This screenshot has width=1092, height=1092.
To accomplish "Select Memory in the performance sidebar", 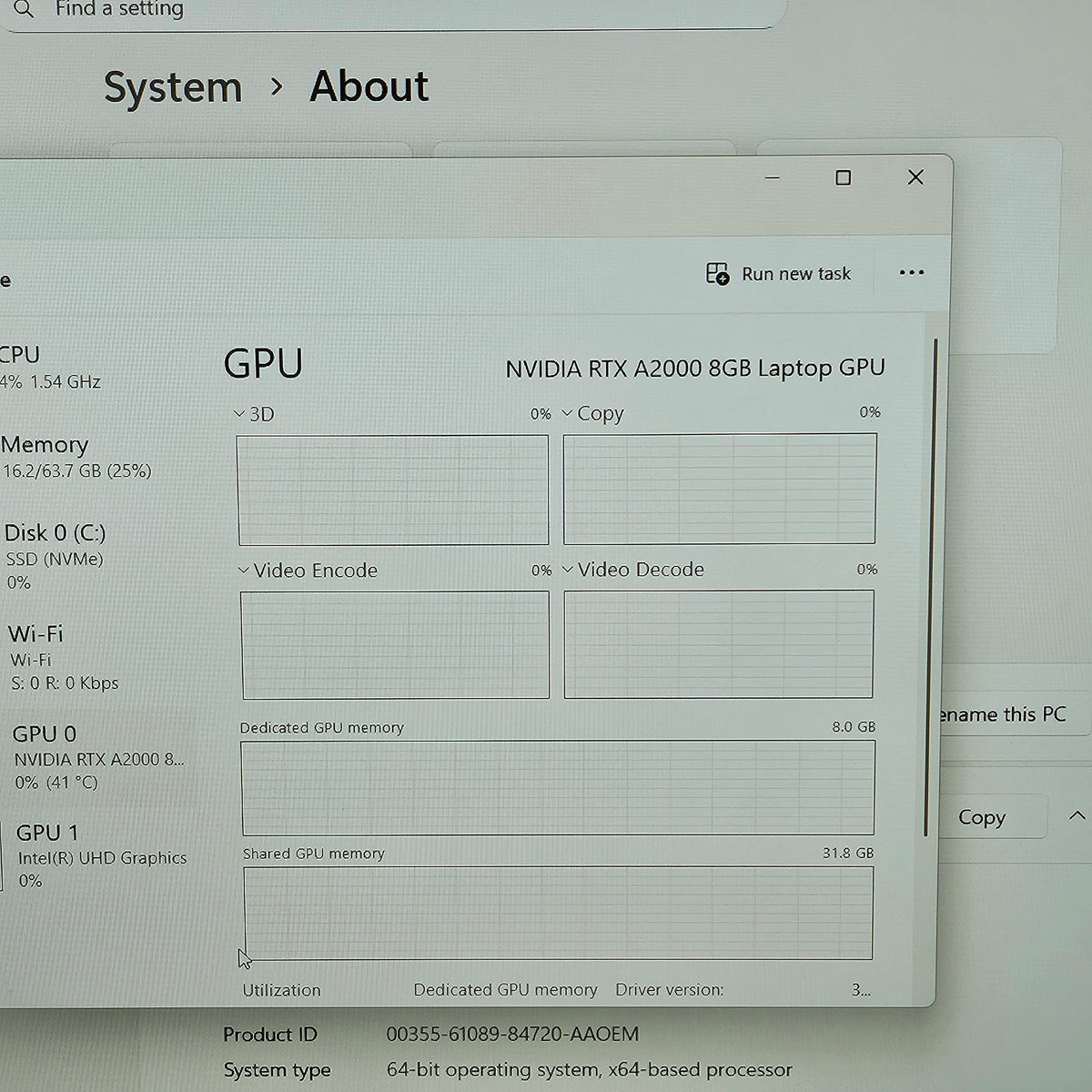I will [76, 457].
